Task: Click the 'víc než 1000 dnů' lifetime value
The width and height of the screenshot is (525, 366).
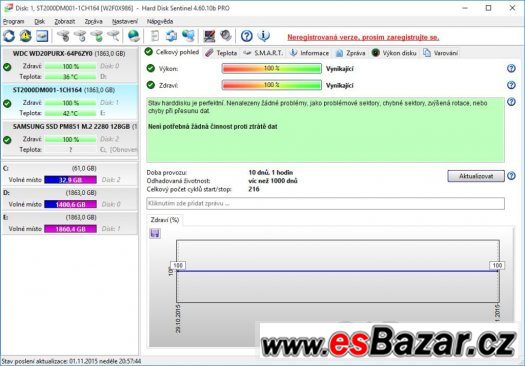Action: pyautogui.click(x=273, y=181)
